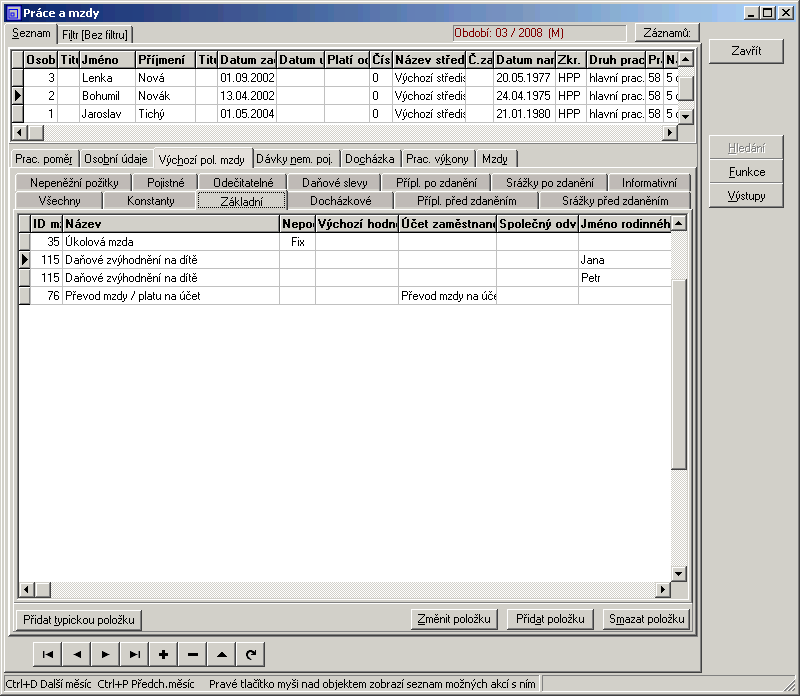This screenshot has width=800, height=696.
Task: Click Smazat položku button
Action: point(646,619)
